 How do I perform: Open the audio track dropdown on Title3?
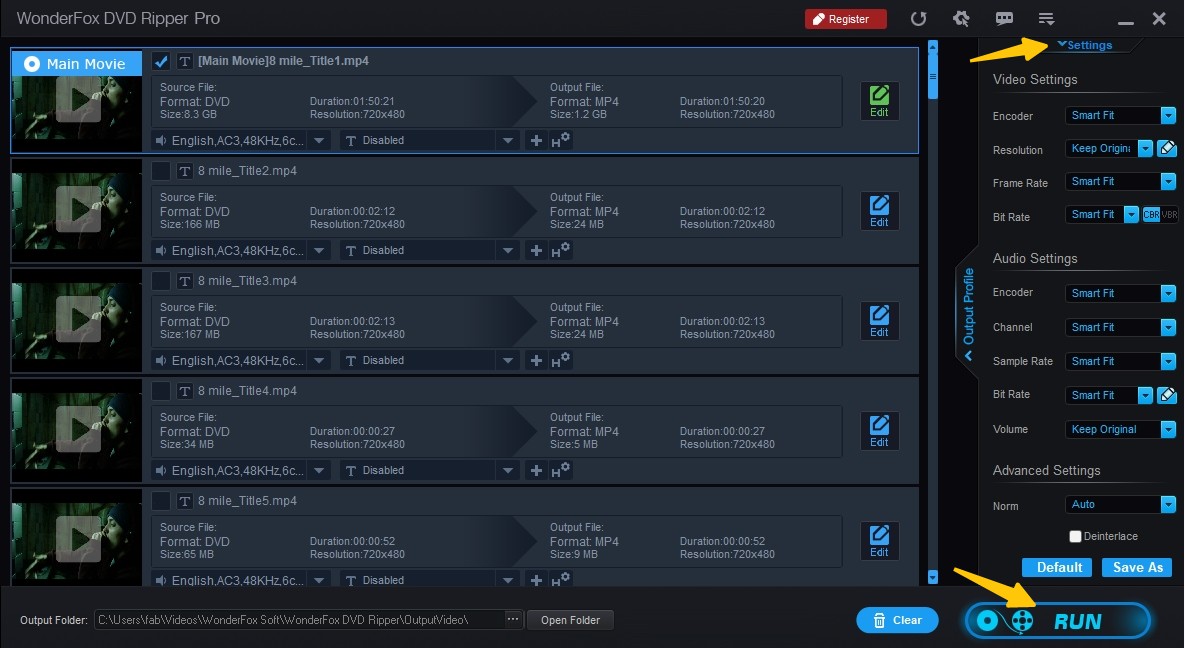point(318,360)
